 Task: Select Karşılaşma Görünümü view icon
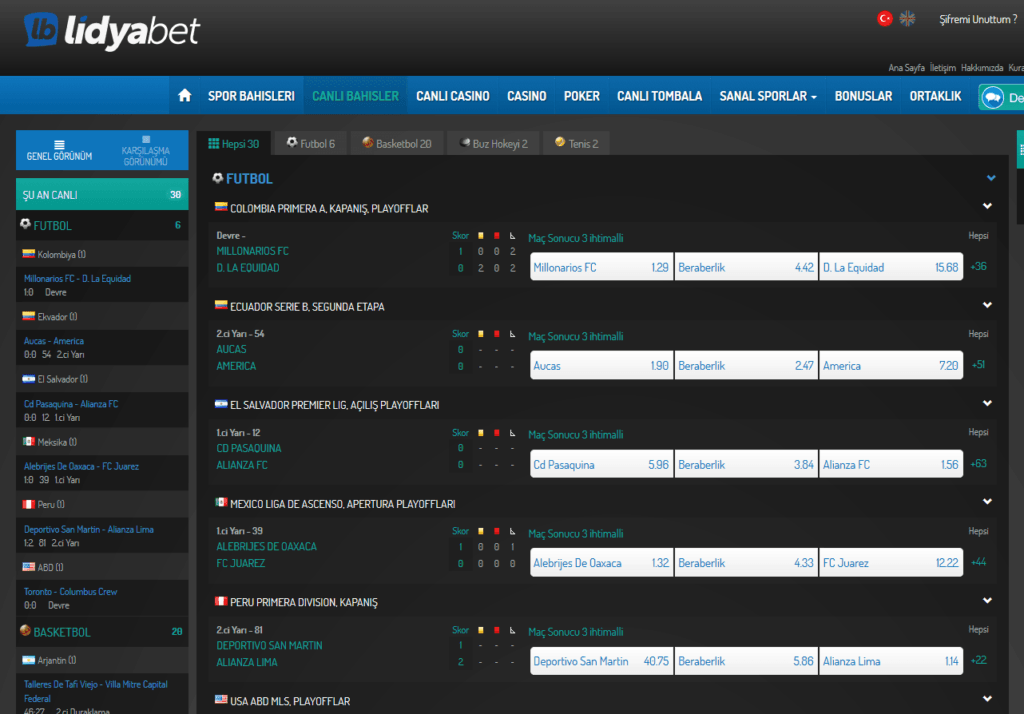click(146, 139)
